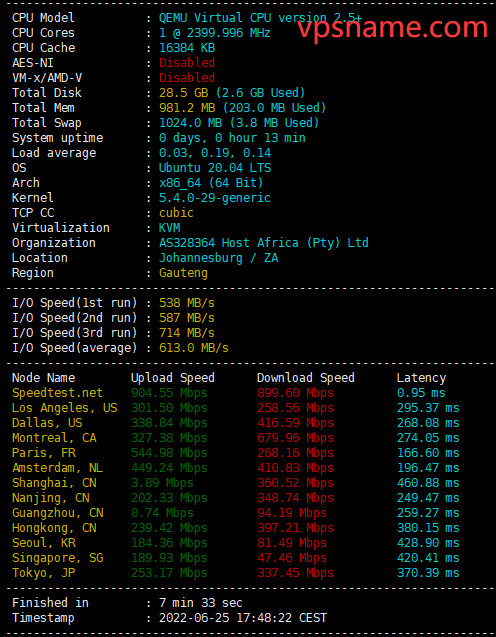Screen dimensions: 496x637
Task: Click the Virtualization value KVM
Action: [x=169, y=228]
